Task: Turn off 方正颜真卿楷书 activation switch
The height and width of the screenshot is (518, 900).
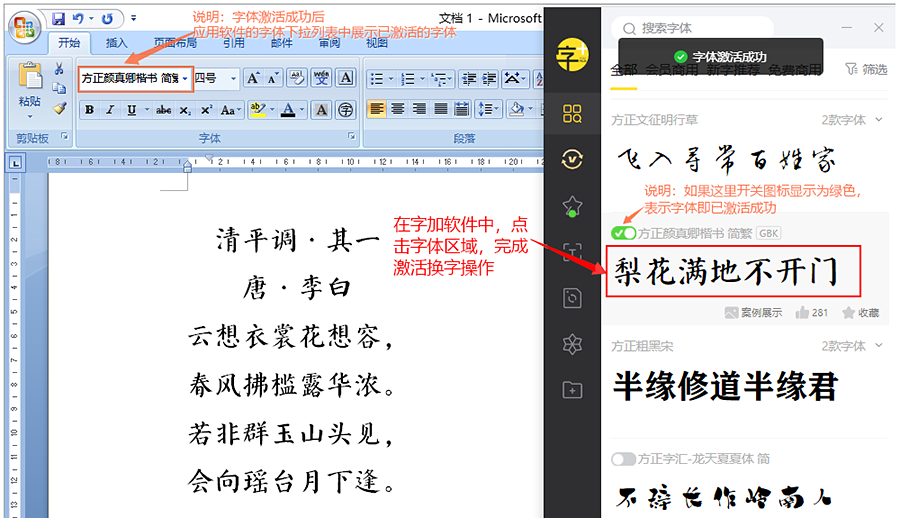Action: 624,233
